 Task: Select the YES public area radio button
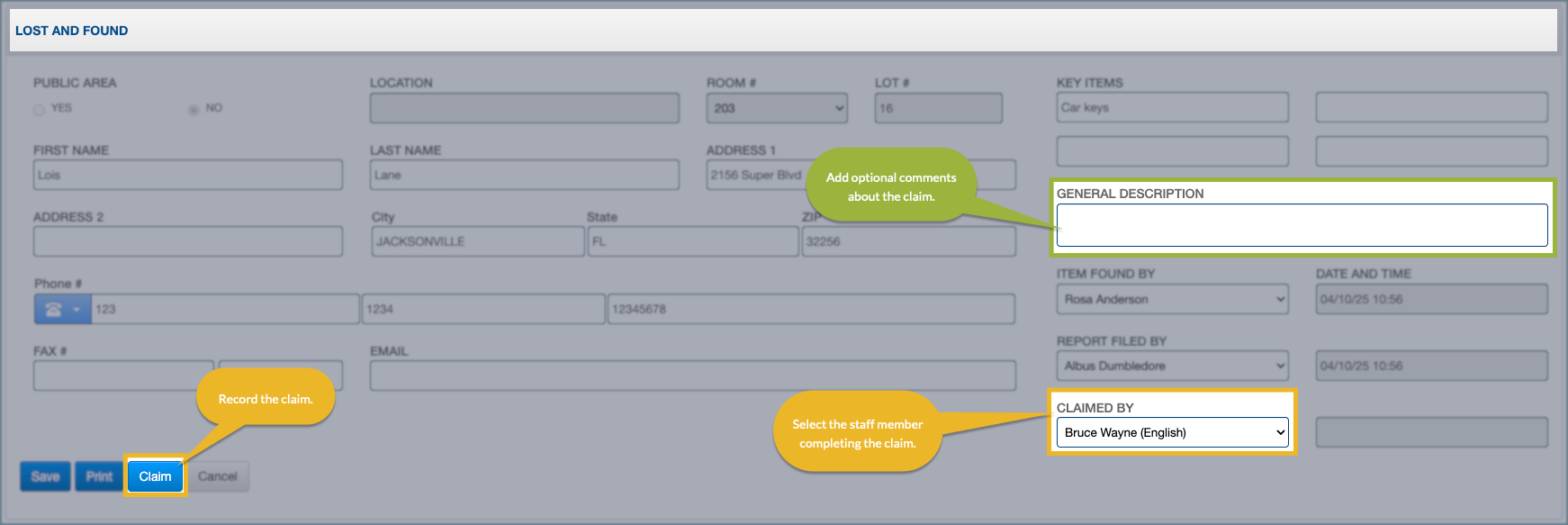(x=39, y=110)
